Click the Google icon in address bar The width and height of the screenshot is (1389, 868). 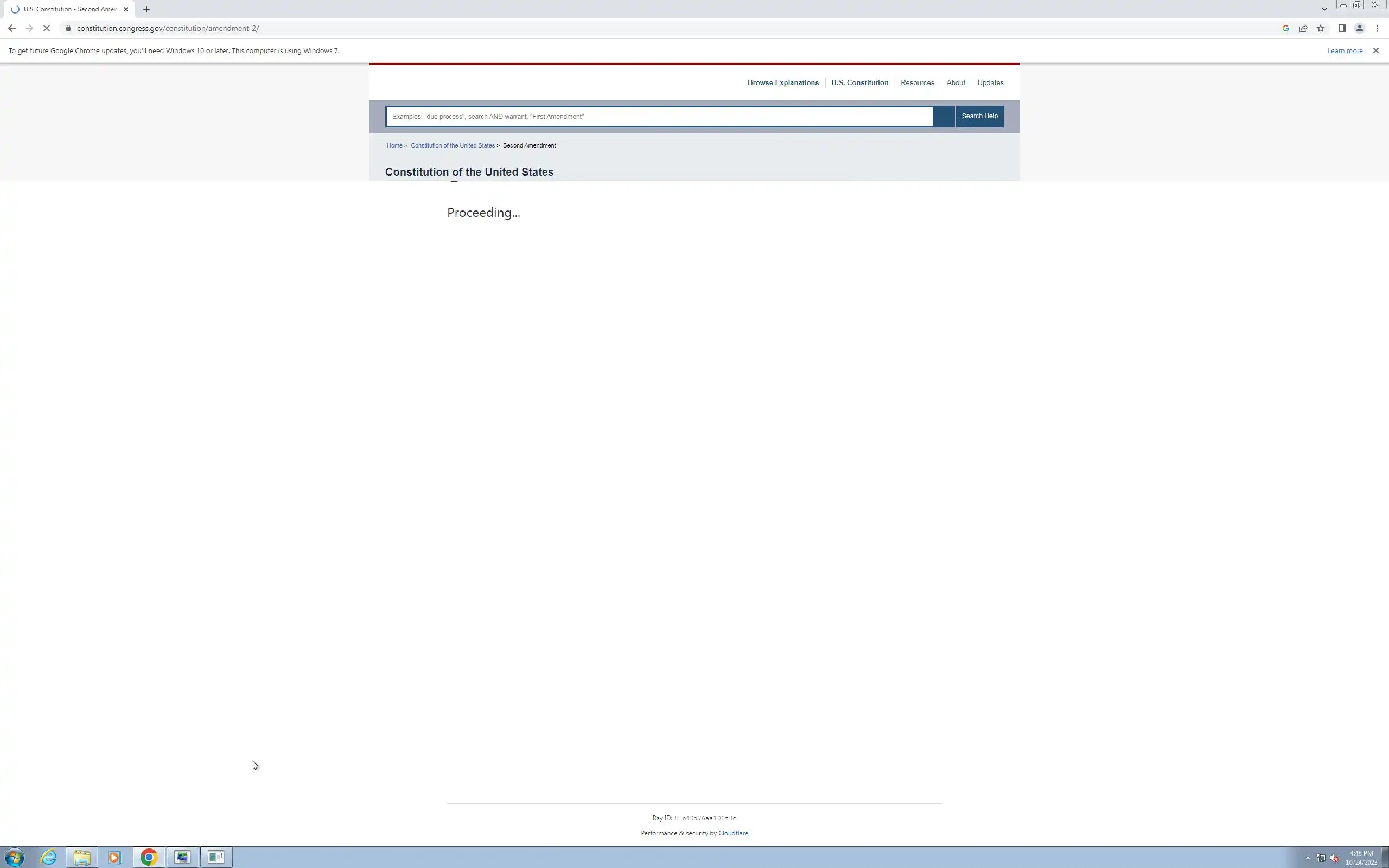(1286, 28)
